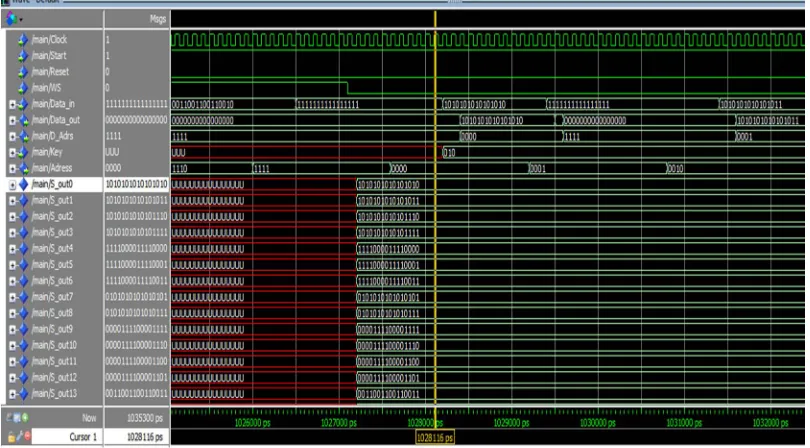
Task: Click the /main/WS signal diamond icon
Action: point(23,88)
